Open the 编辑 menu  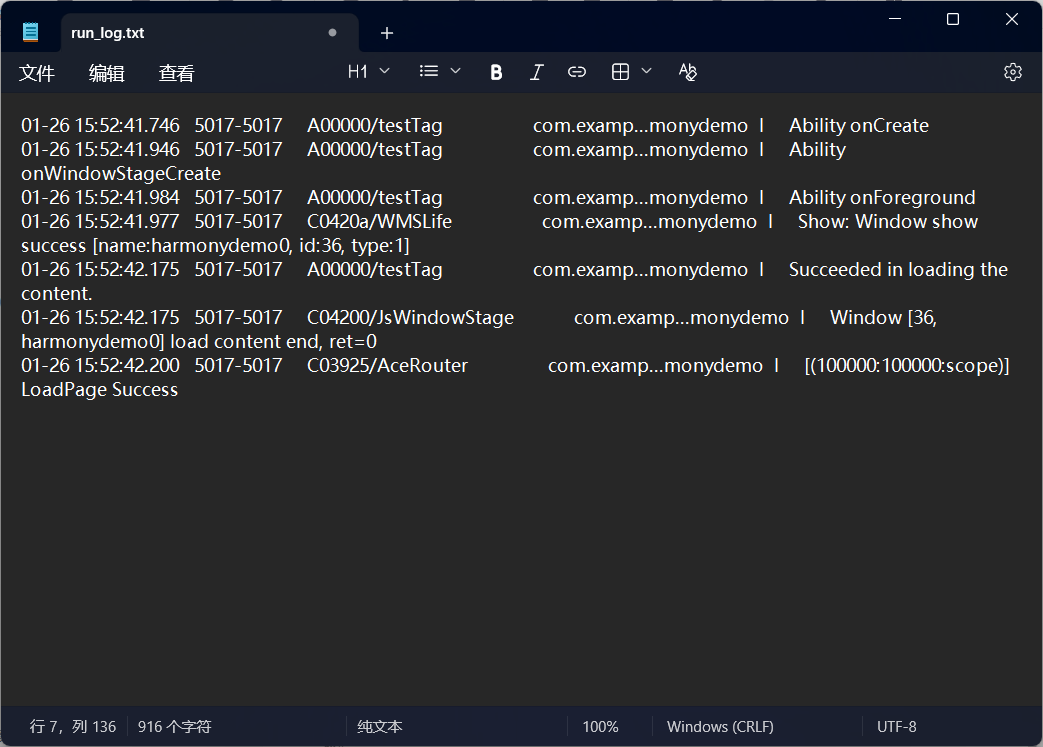click(x=106, y=73)
